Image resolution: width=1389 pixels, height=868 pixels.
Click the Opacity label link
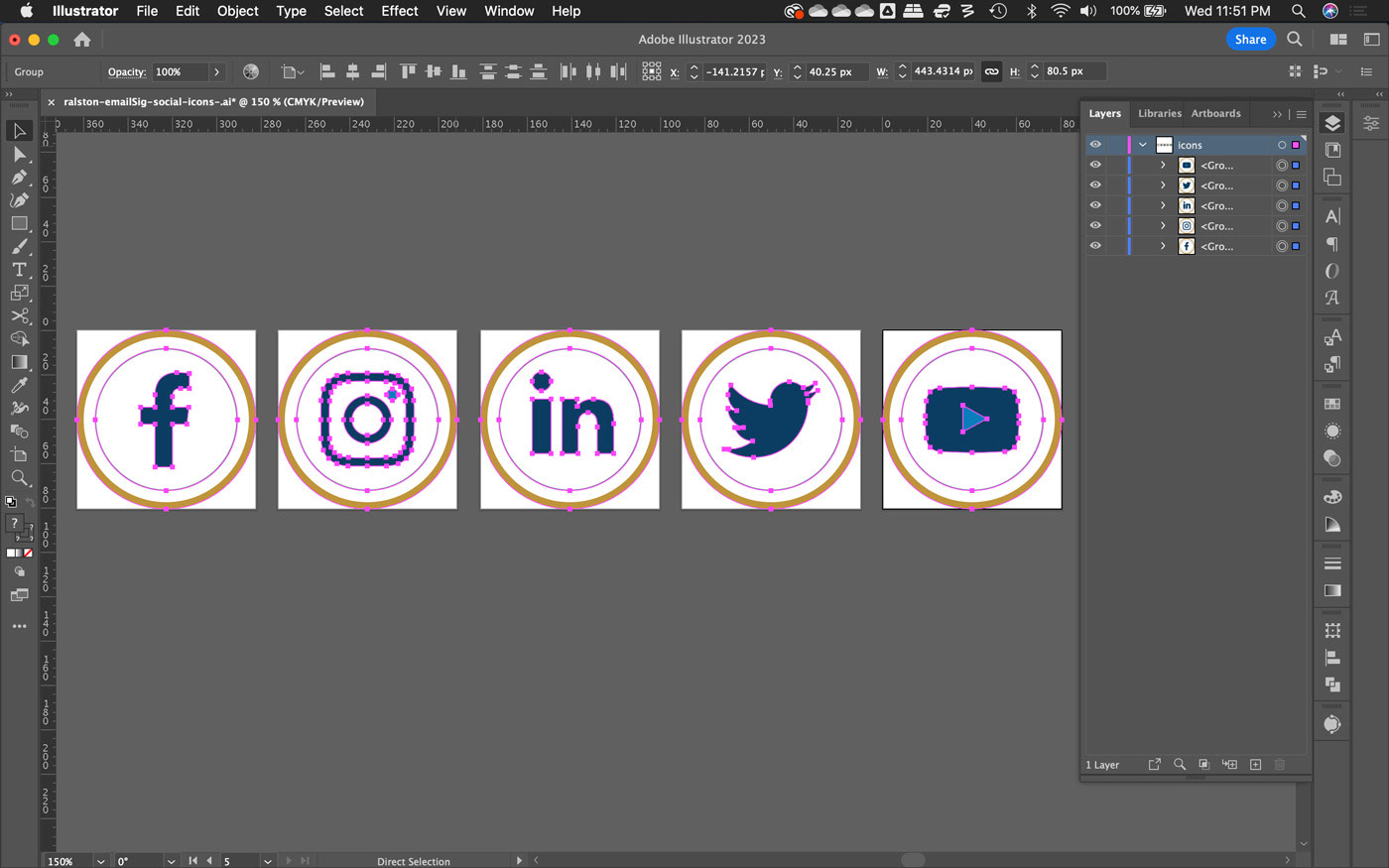[127, 71]
